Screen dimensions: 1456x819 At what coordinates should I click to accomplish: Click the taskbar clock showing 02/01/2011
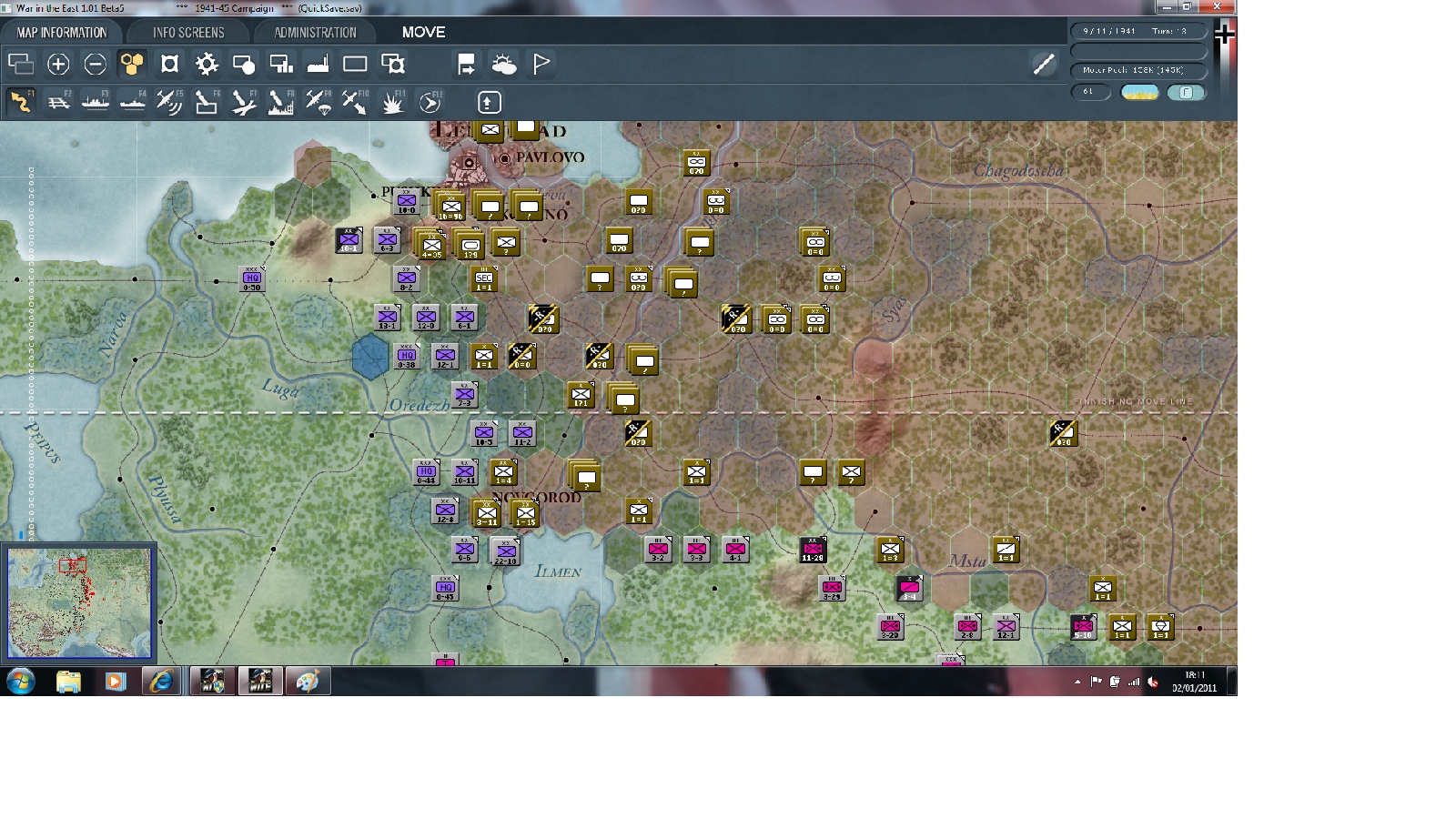1195,682
